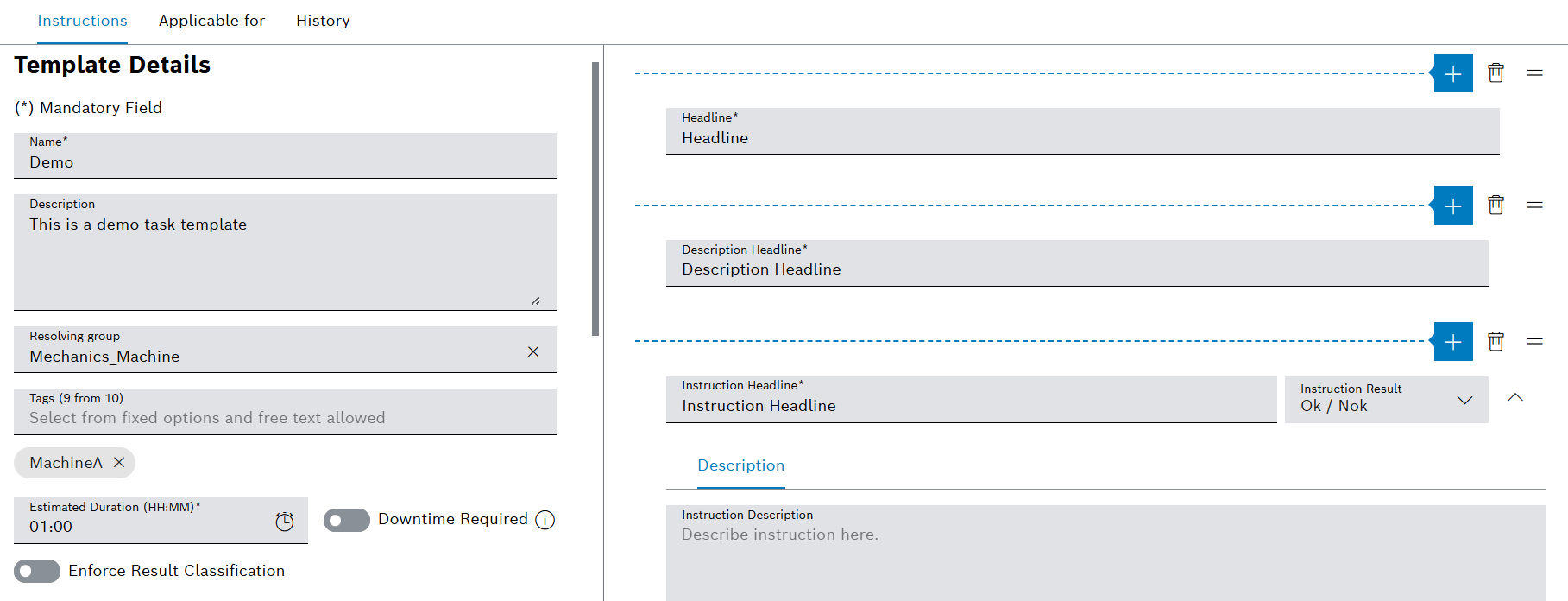The width and height of the screenshot is (1568, 601).
Task: Delete the Headline block with its trash icon
Action: (1496, 73)
